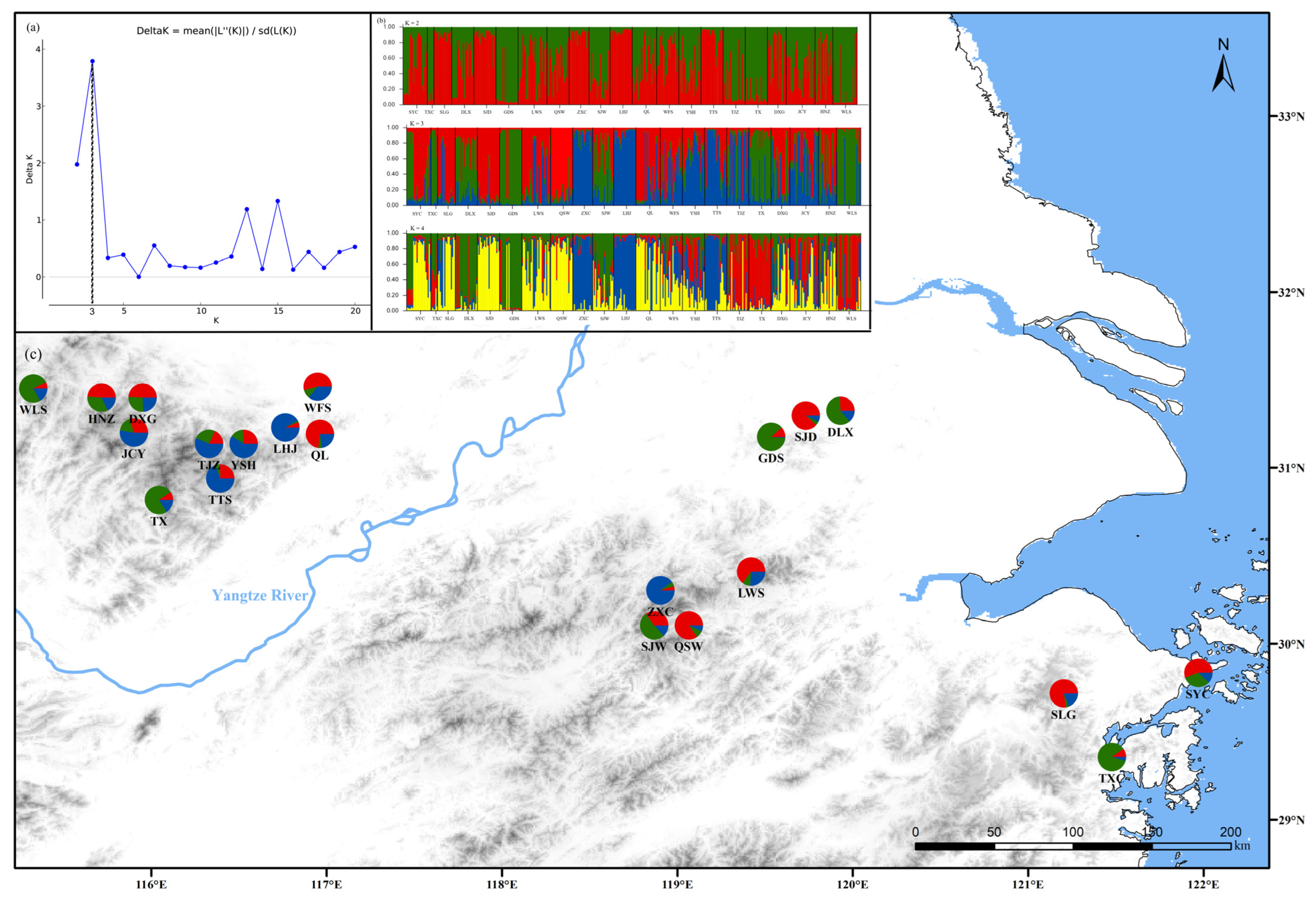The image size is (1316, 898).
Task: Click the DLX pie chart marker
Action: 840,411
